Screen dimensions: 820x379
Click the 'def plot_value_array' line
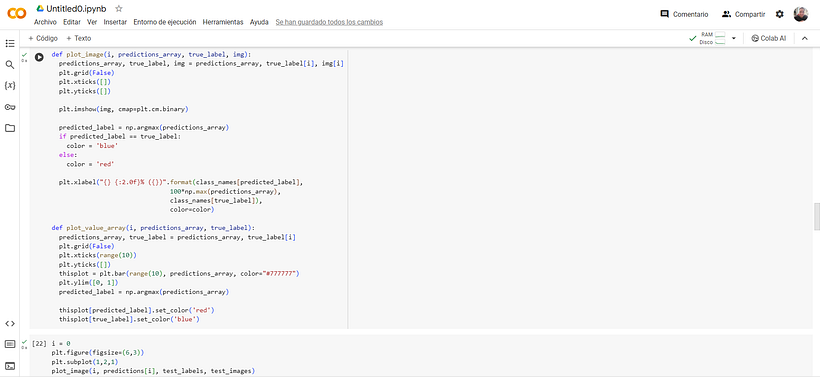[x=153, y=228]
